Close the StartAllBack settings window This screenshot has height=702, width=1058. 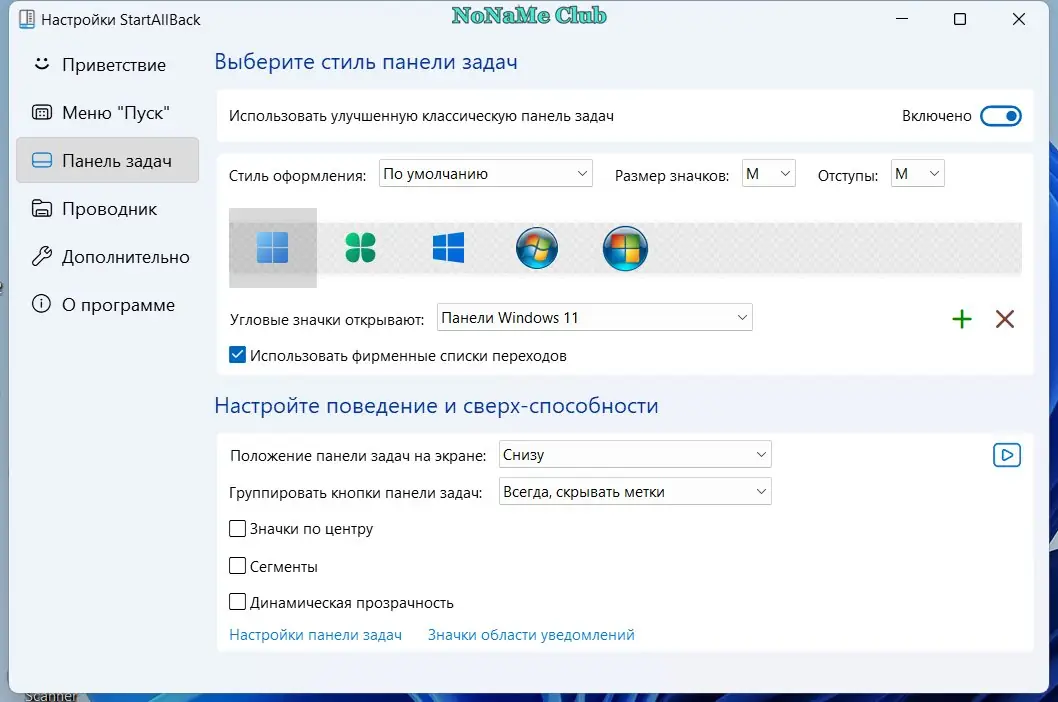tap(1019, 20)
